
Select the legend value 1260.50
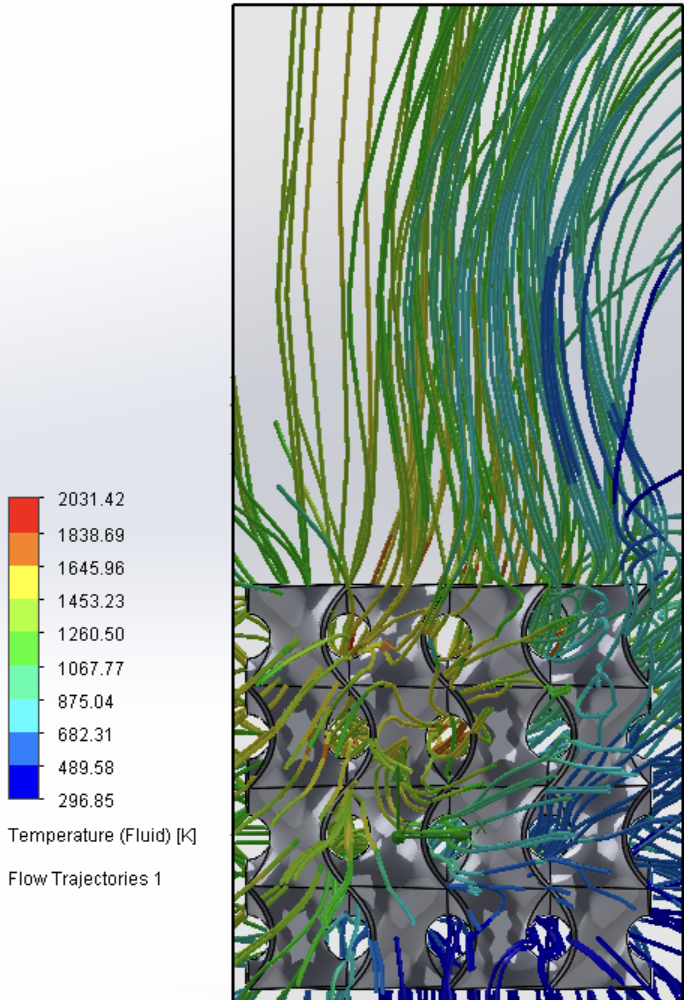(91, 635)
